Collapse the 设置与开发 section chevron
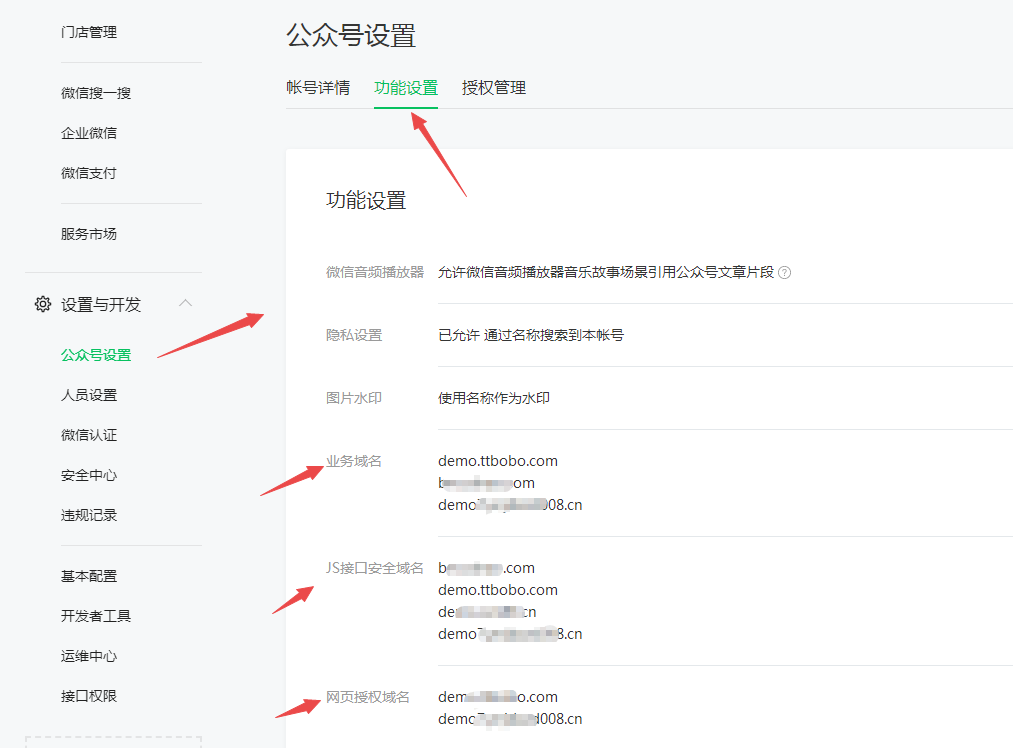This screenshot has width=1013, height=748. pos(186,303)
